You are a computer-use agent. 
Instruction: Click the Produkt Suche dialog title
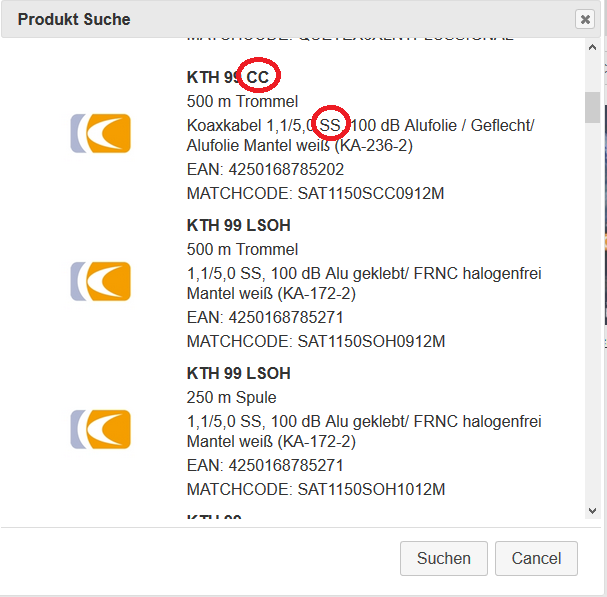[x=74, y=19]
